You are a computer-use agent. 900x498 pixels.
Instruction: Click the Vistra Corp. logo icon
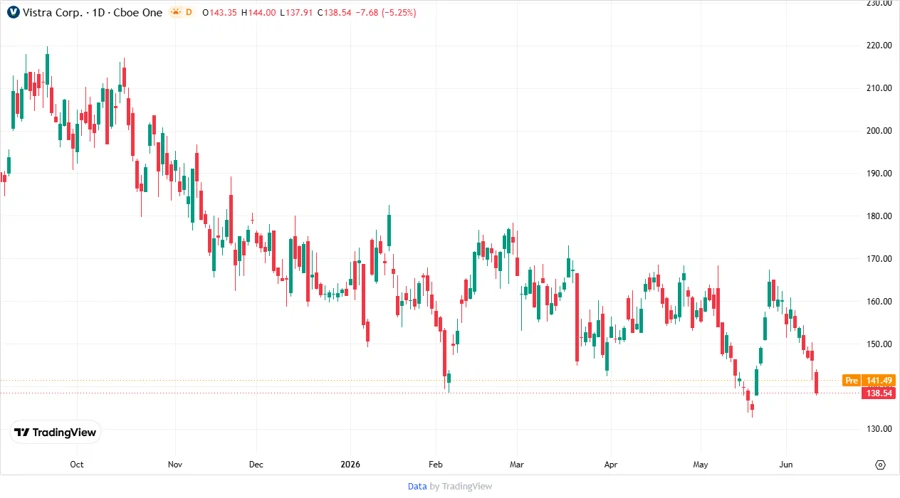13,12
